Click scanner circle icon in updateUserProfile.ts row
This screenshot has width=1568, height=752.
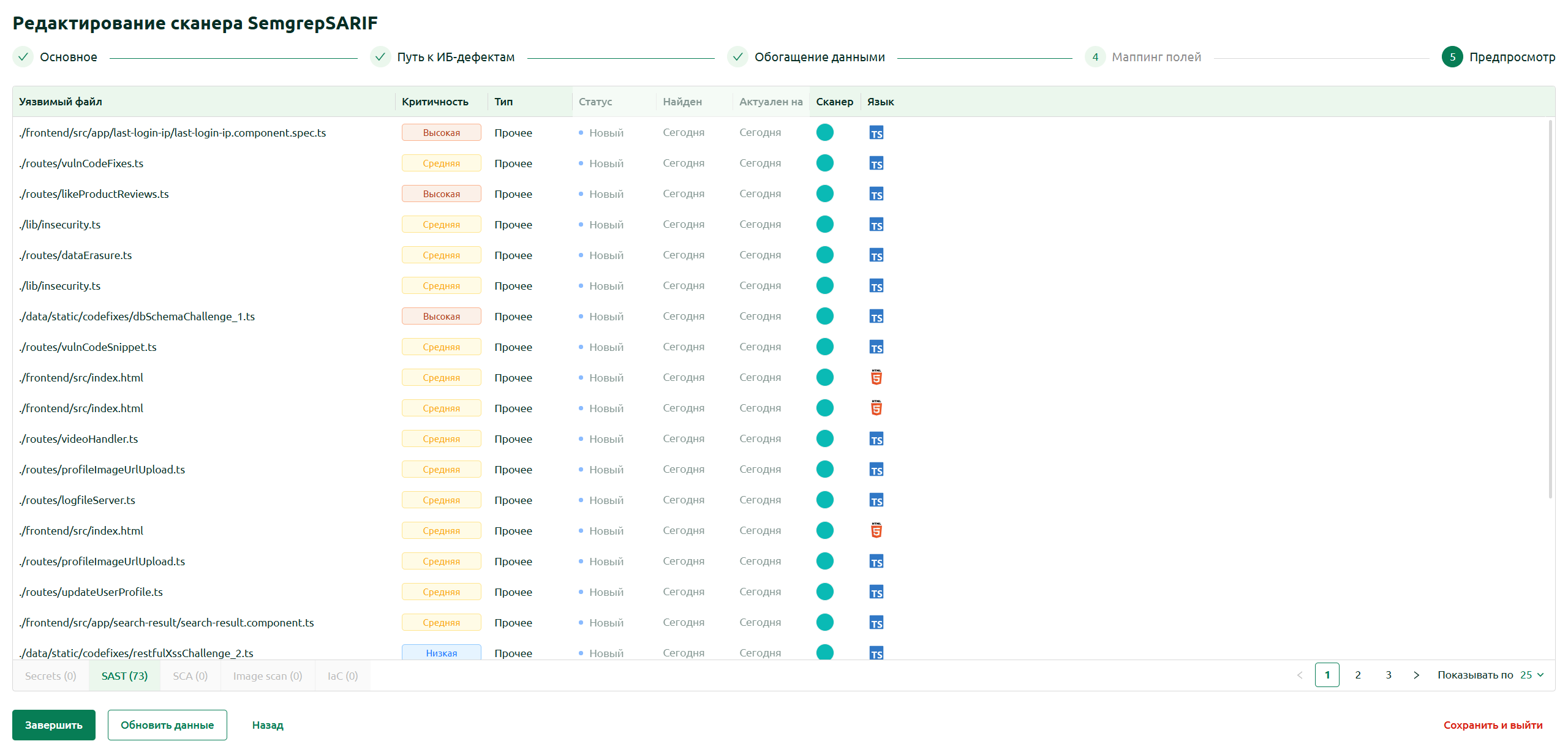pyautogui.click(x=824, y=592)
